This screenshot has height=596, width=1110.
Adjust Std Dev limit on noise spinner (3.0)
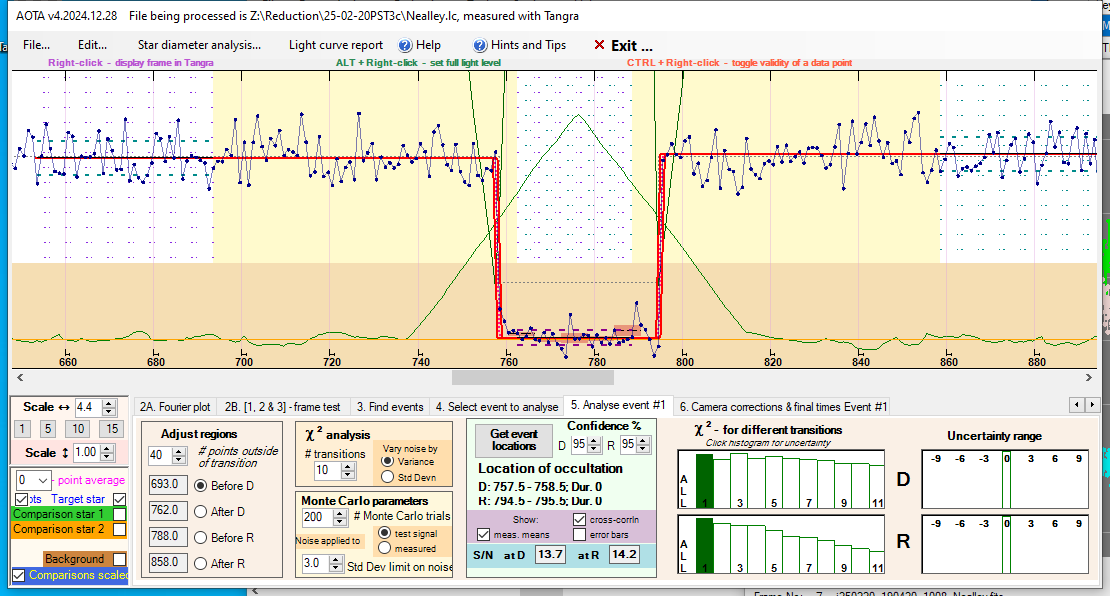(x=335, y=563)
